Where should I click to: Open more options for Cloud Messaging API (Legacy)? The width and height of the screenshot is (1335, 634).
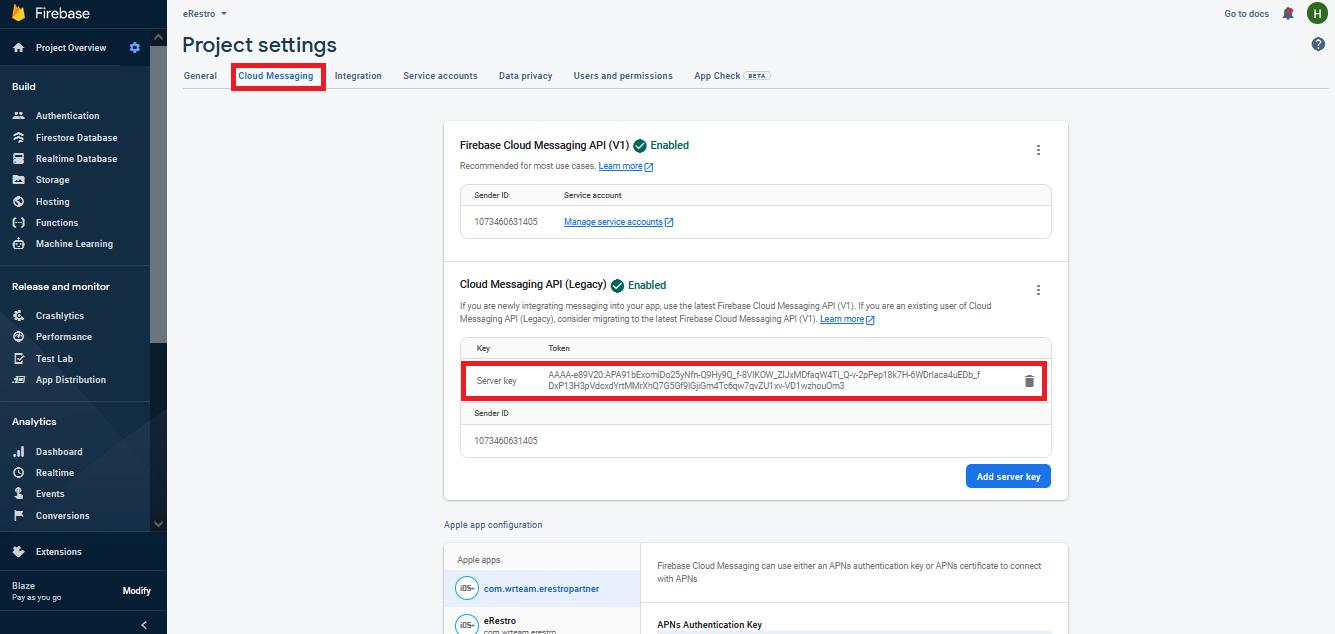(1038, 290)
